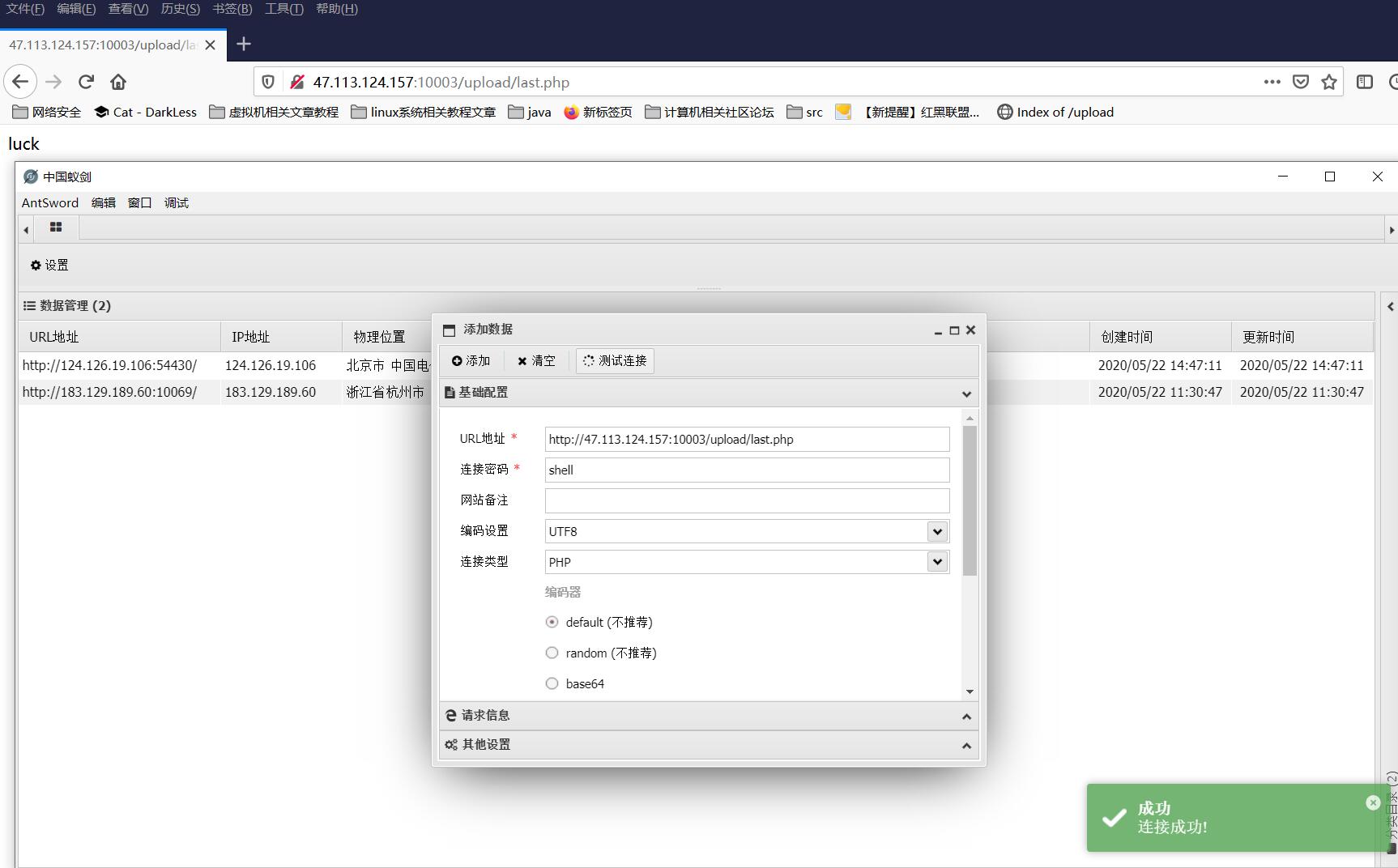The width and height of the screenshot is (1398, 868).
Task: Open the 历史(S) browser menu
Action: [180, 9]
